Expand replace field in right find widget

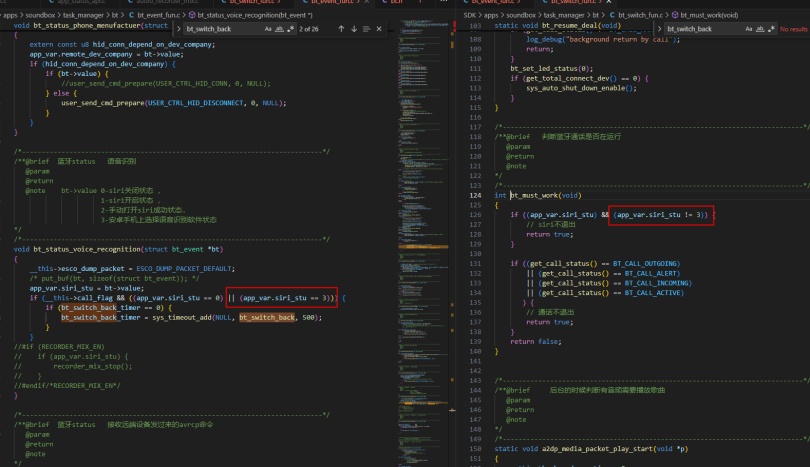660,29
